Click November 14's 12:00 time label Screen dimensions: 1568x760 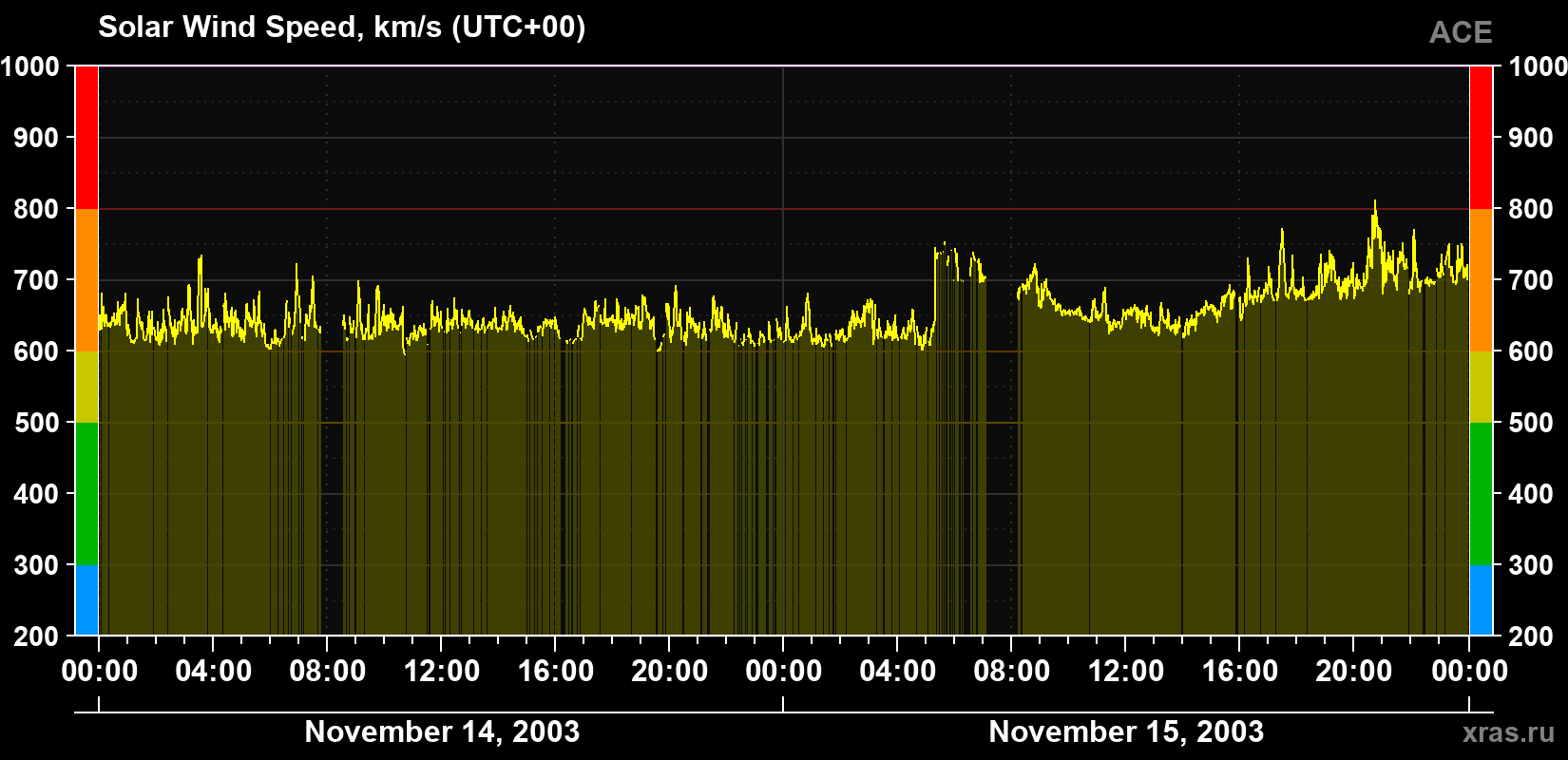tap(442, 672)
